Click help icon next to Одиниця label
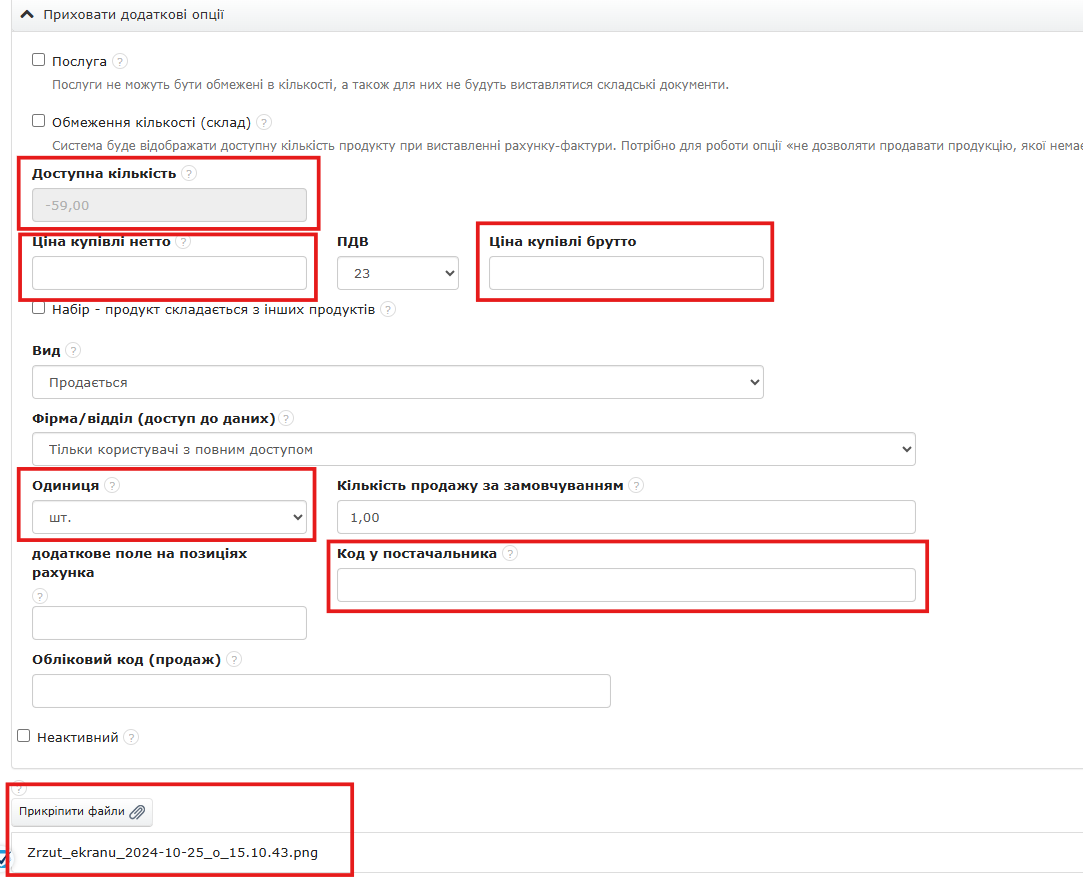 [x=112, y=485]
